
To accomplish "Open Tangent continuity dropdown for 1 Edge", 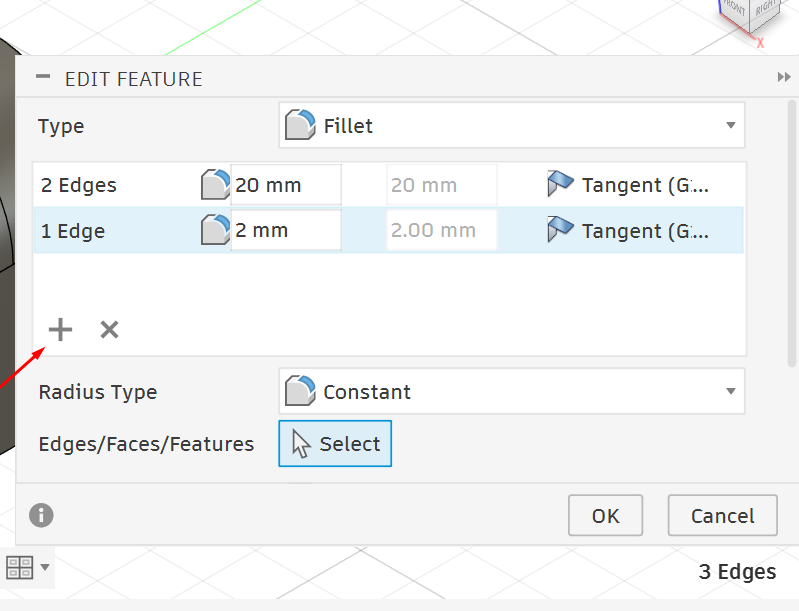I will 628,230.
